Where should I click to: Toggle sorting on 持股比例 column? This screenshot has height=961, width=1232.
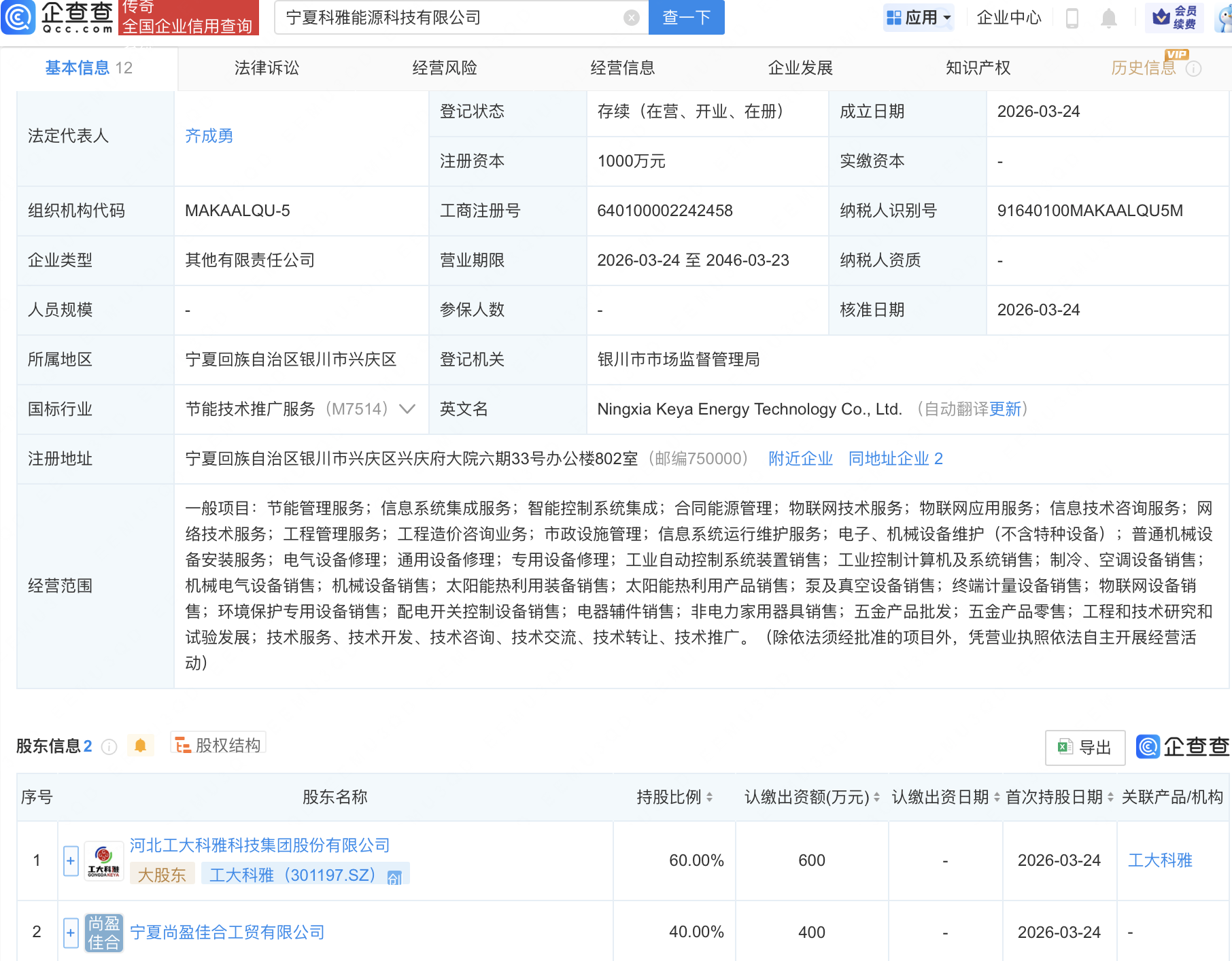point(710,797)
